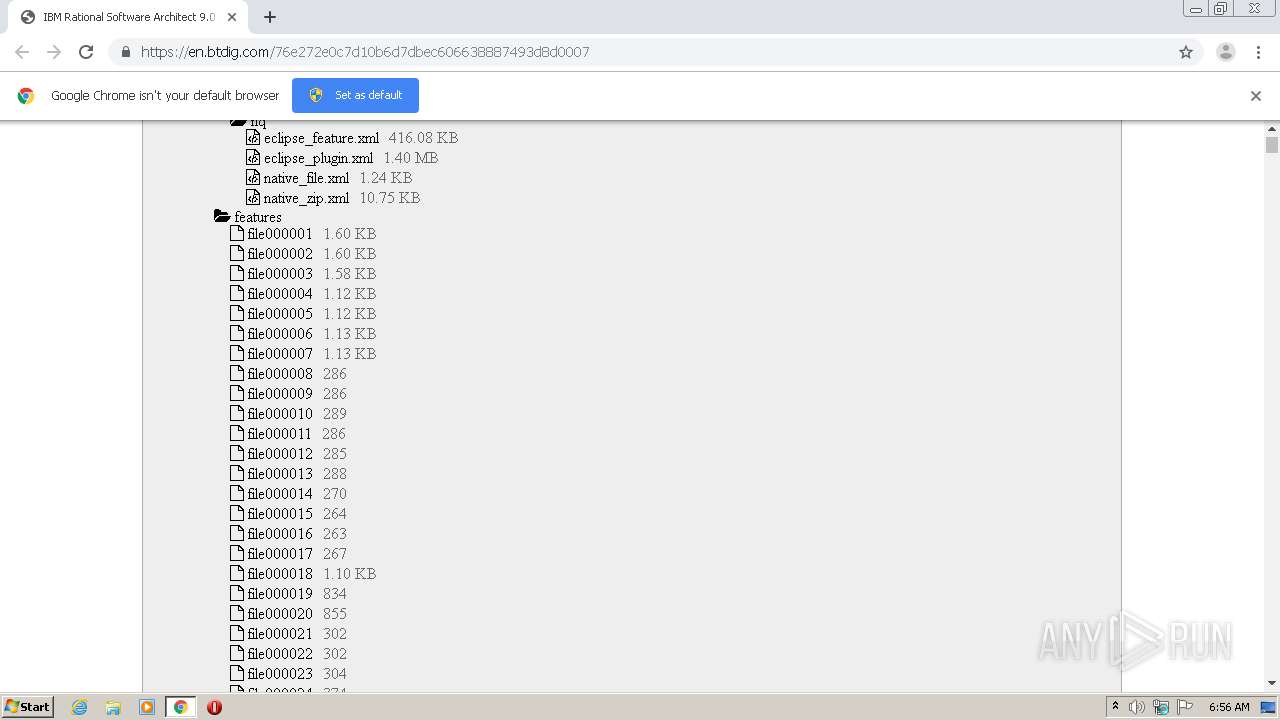The height and width of the screenshot is (720, 1280).
Task: Click the file000019 entry
Action: point(280,594)
